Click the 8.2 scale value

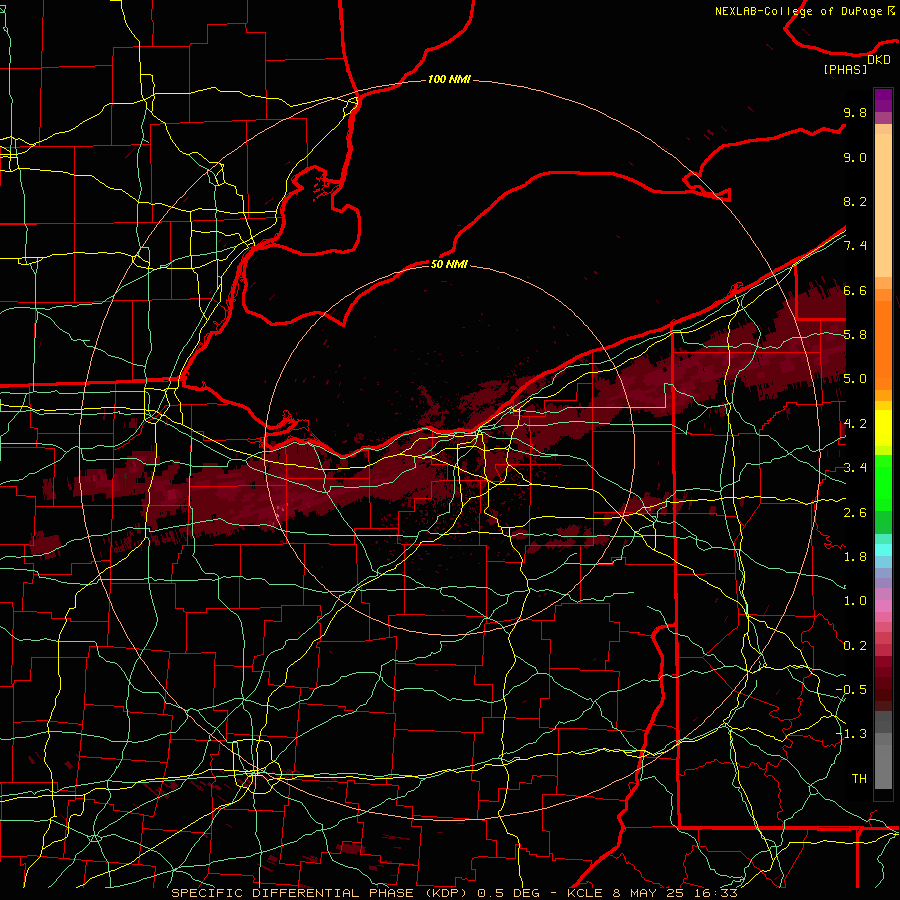(x=855, y=201)
